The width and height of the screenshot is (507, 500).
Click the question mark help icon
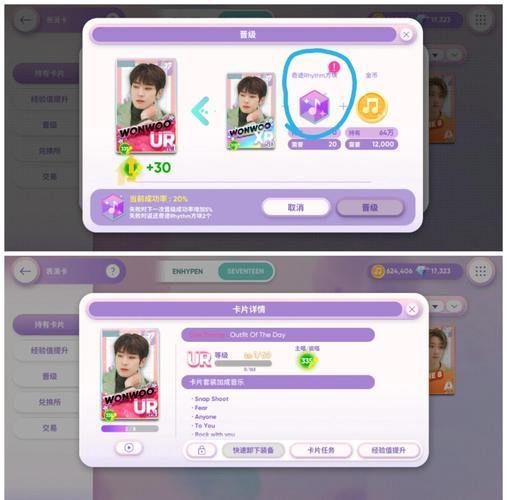point(113,271)
